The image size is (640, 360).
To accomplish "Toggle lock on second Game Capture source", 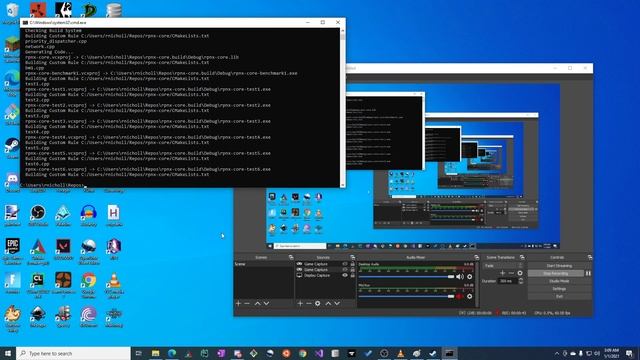I will pos(353,270).
